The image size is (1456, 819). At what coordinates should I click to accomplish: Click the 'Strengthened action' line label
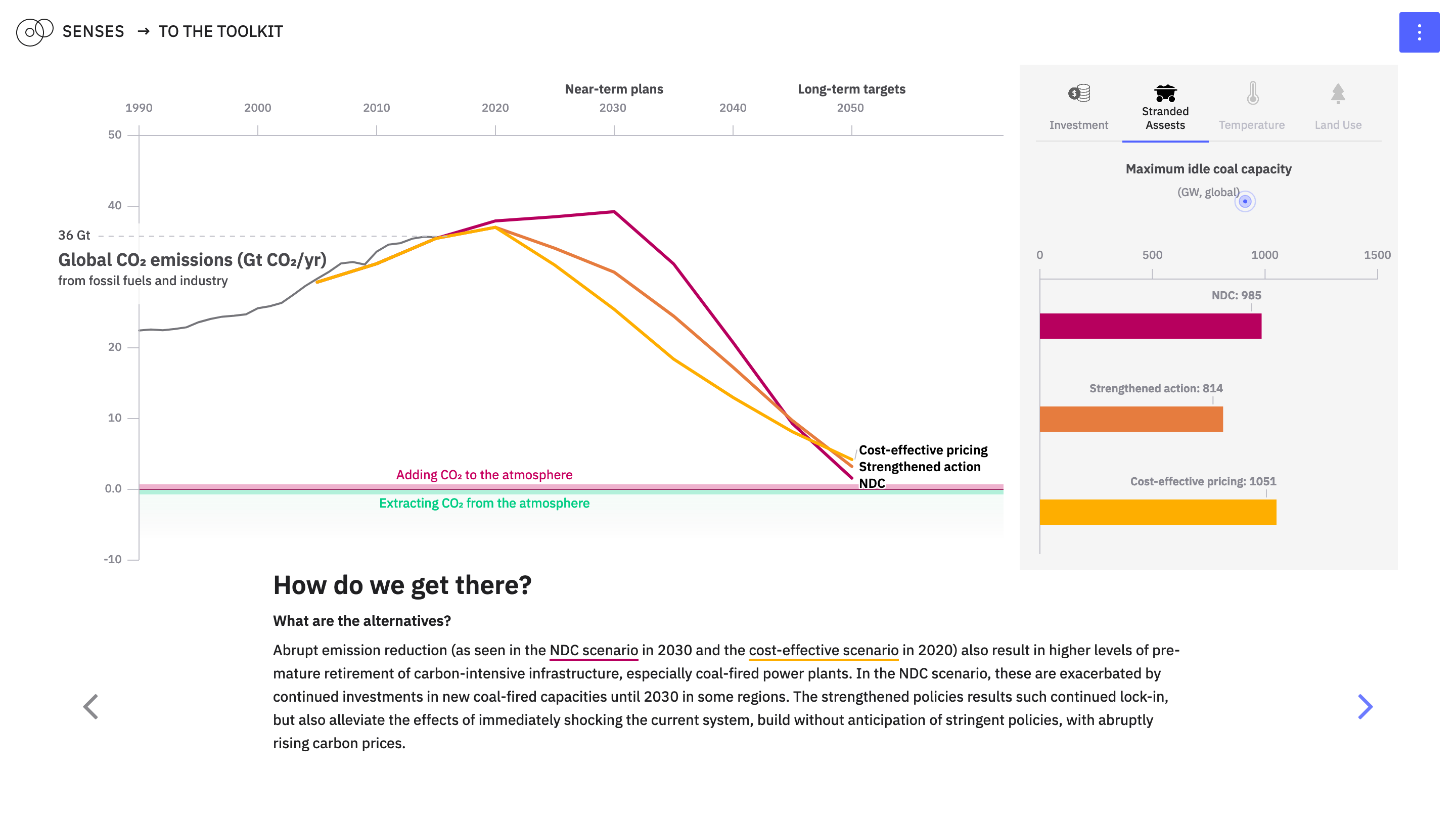(920, 467)
